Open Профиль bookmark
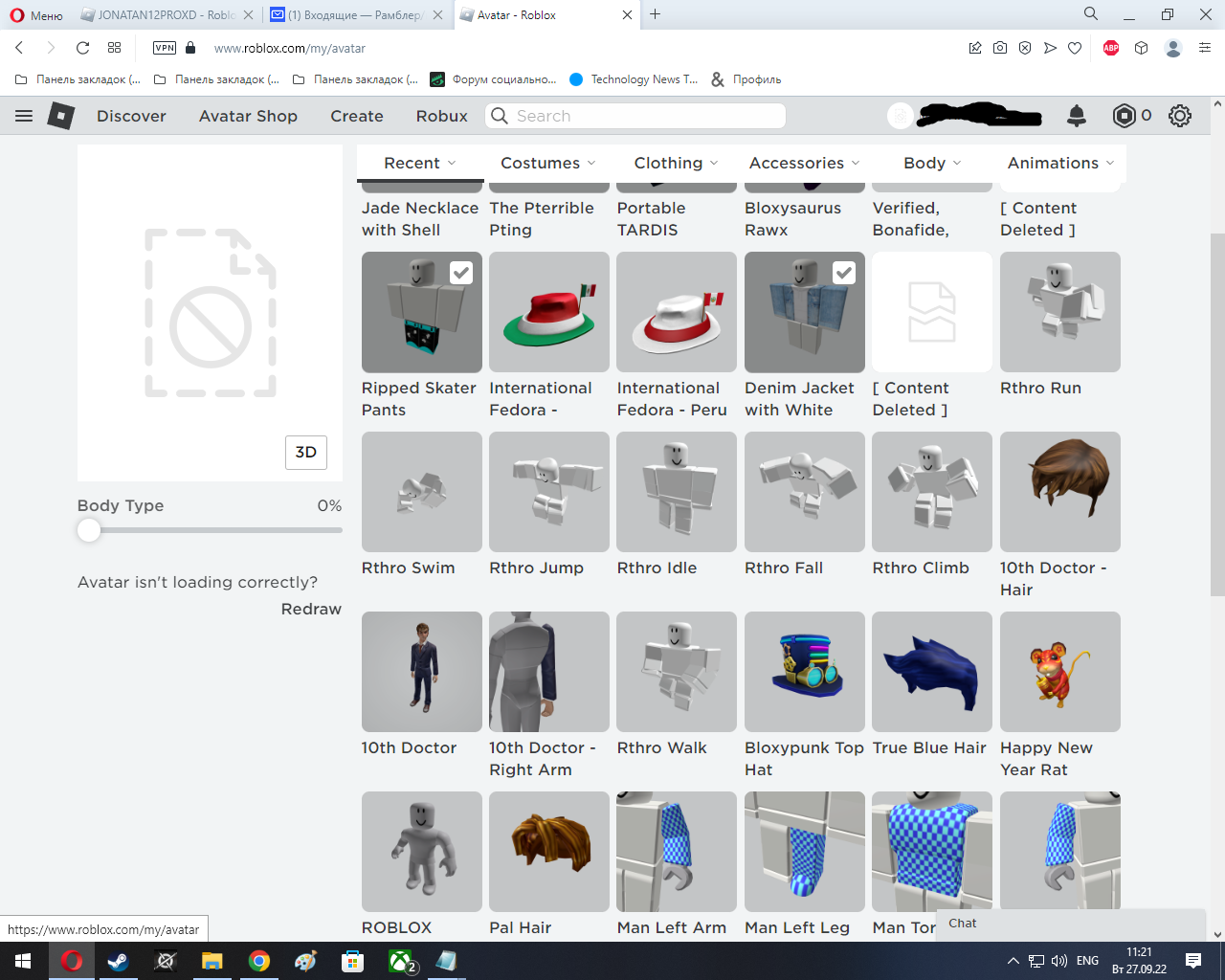Screen dimensions: 1225x980 point(746,79)
